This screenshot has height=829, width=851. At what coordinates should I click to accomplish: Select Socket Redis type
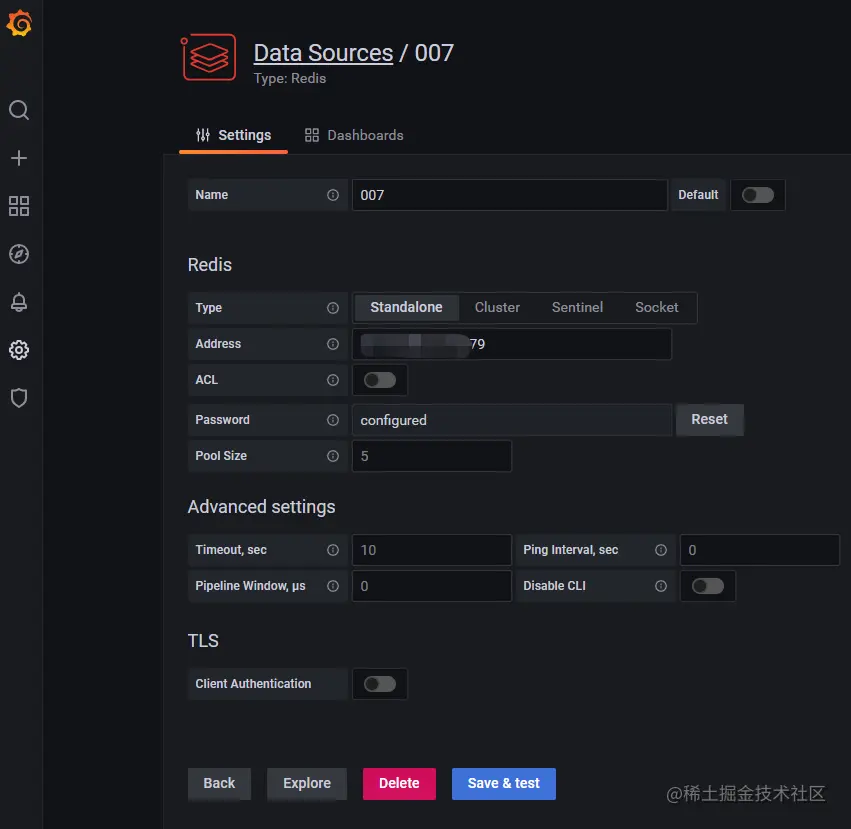pos(656,308)
